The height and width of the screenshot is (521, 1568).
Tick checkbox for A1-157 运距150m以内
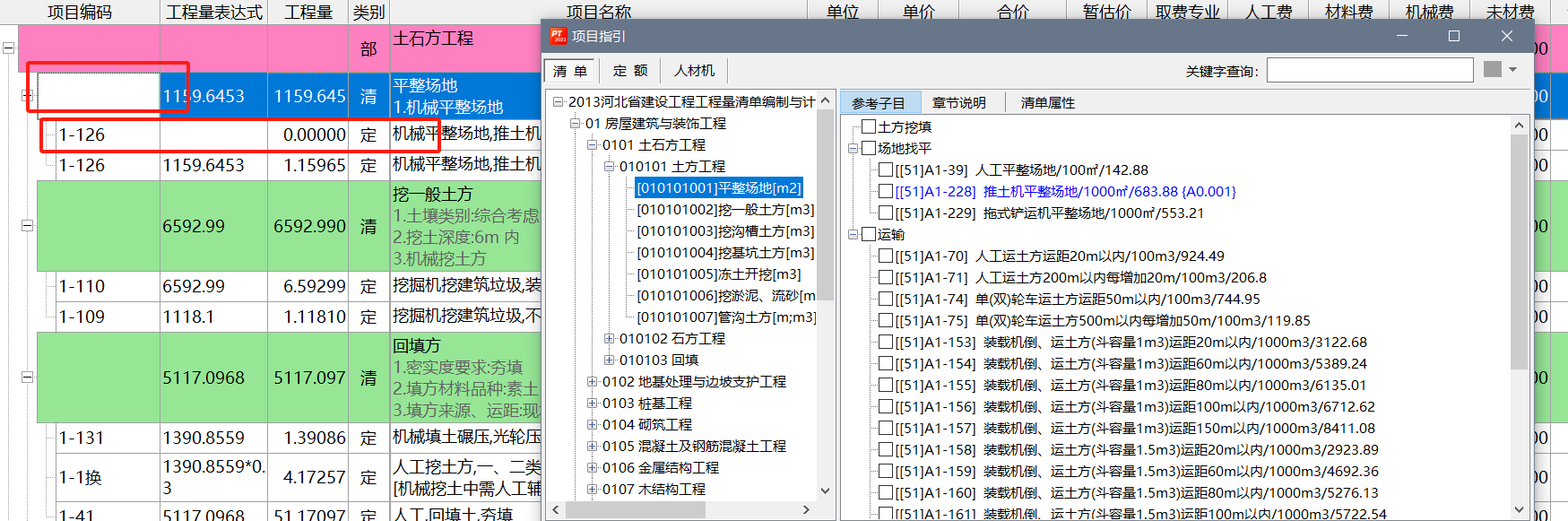(x=886, y=428)
